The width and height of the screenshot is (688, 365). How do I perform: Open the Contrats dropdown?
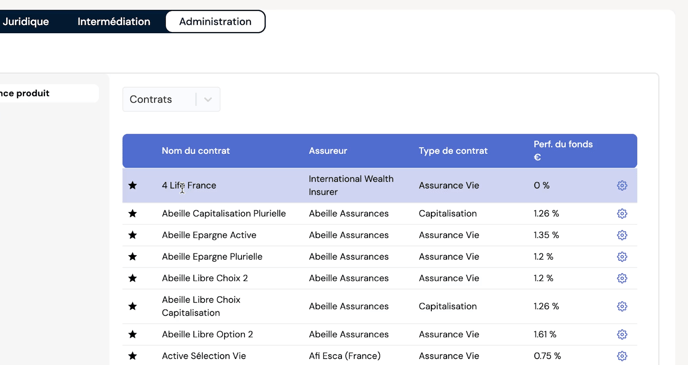tap(171, 100)
